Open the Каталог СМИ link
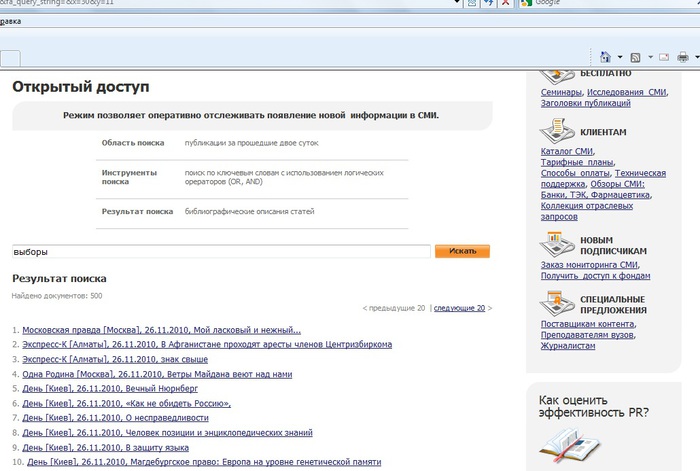This screenshot has height=471, width=700. tap(567, 151)
